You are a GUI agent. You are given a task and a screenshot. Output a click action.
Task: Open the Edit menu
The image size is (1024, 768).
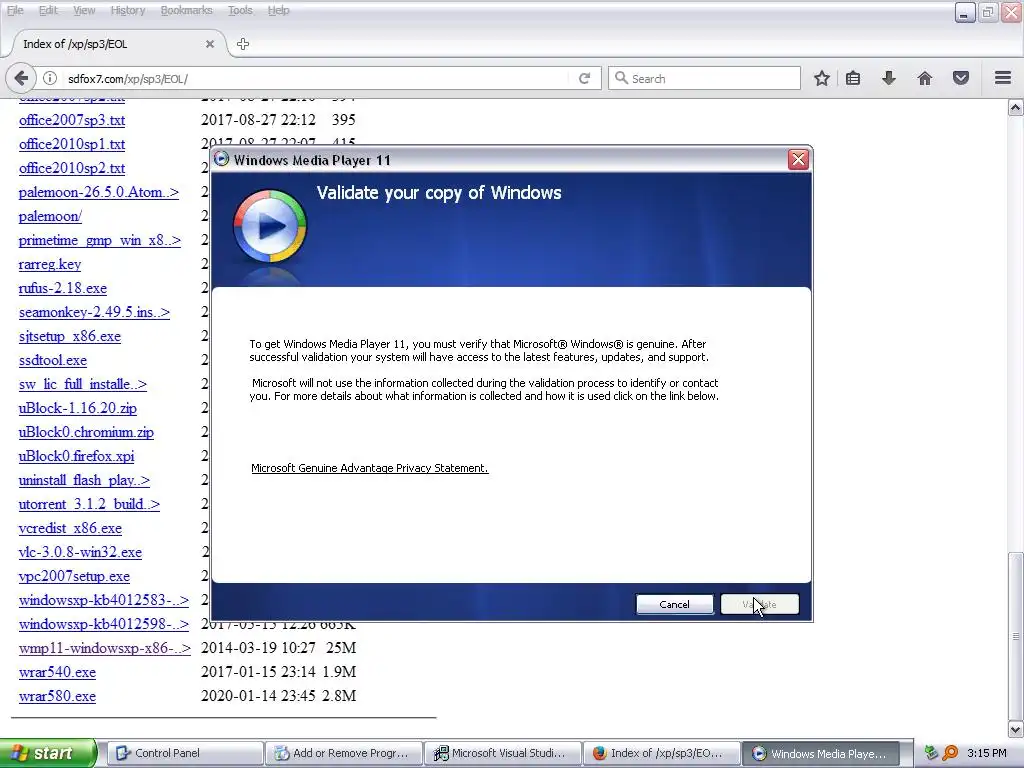tap(48, 10)
